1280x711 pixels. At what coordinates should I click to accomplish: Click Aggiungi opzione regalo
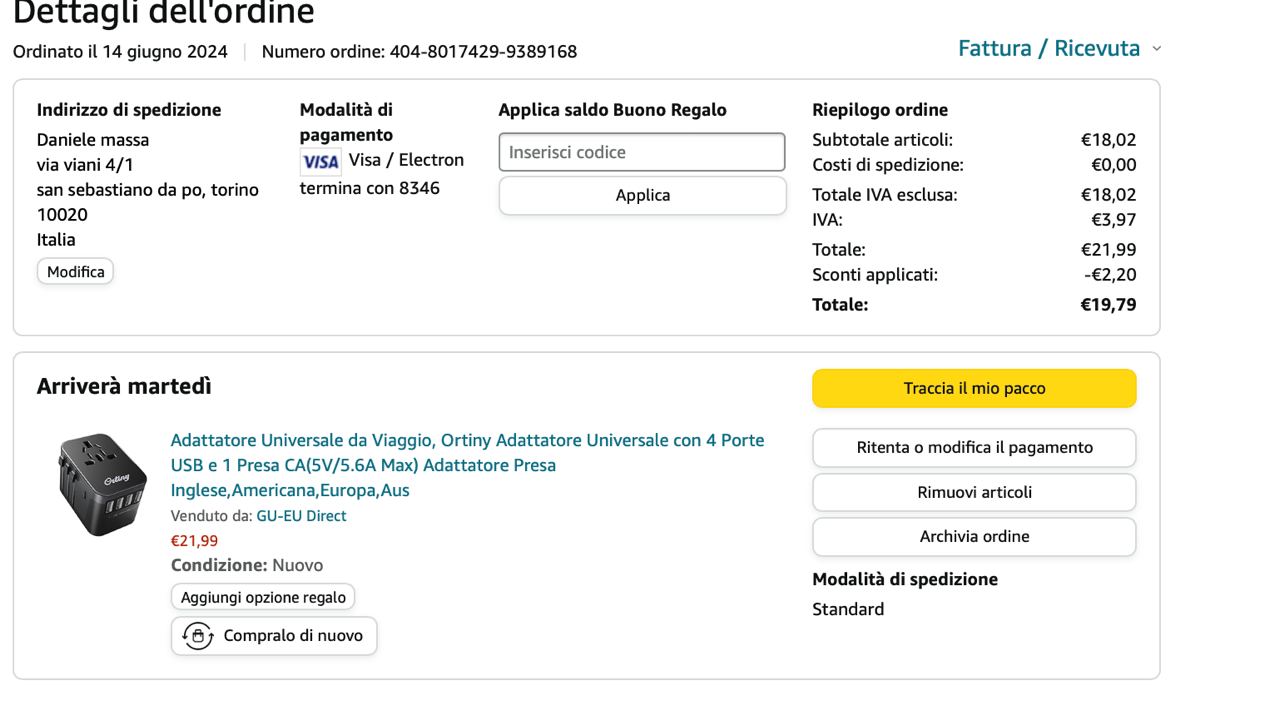[x=263, y=597]
